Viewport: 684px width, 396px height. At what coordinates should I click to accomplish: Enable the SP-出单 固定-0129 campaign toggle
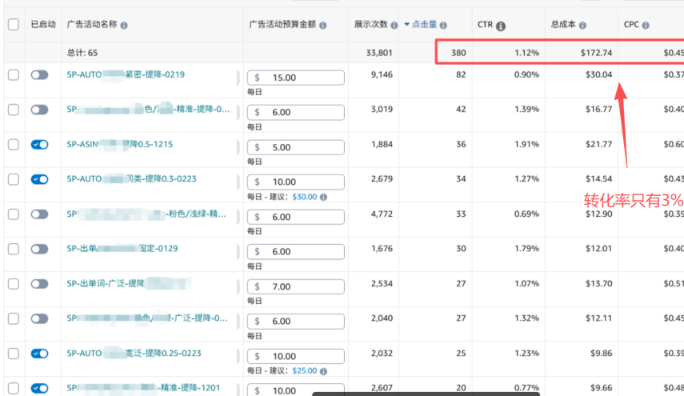(x=39, y=249)
